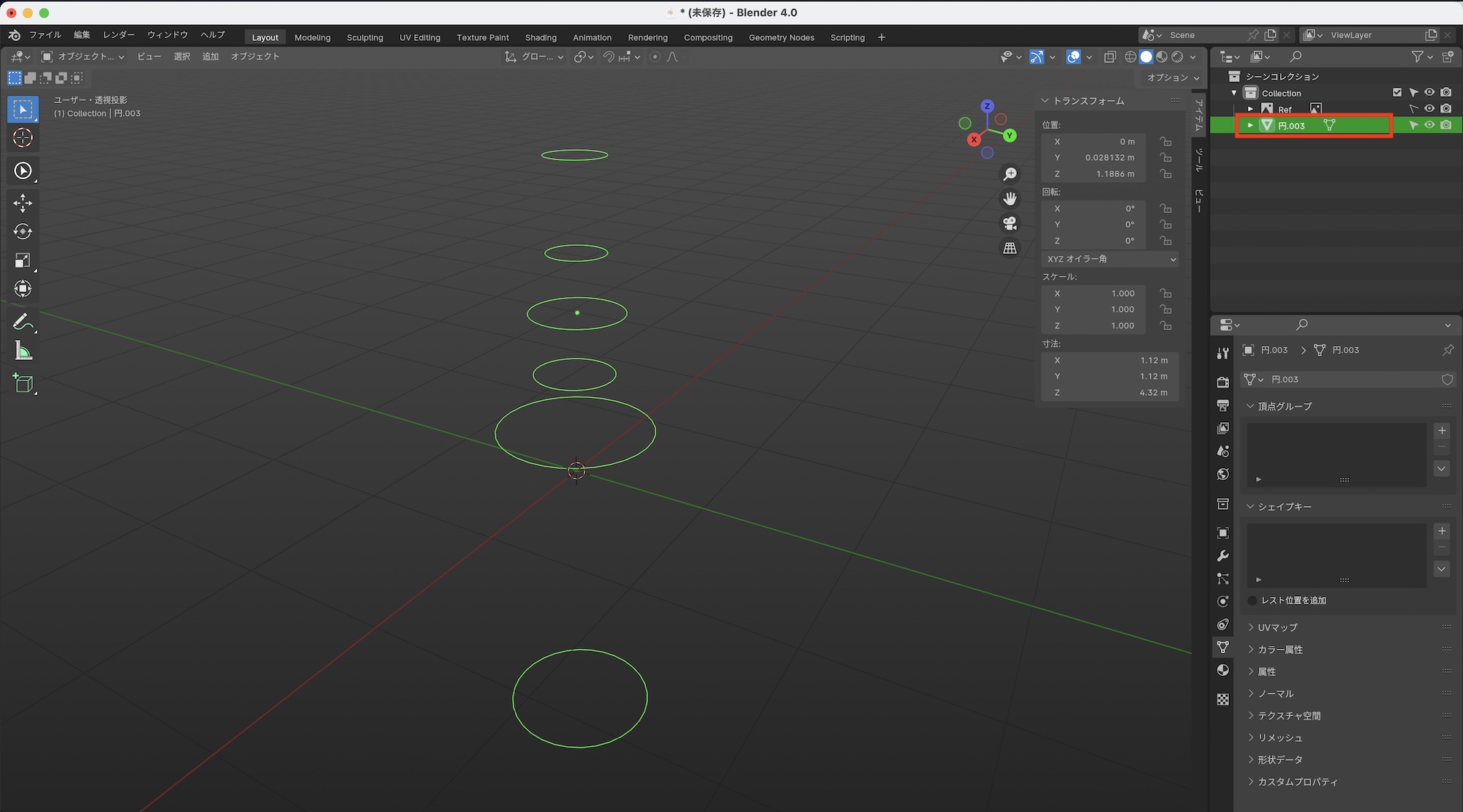Add a new vertex group with plus button
This screenshot has width=1463, height=812.
coord(1442,431)
